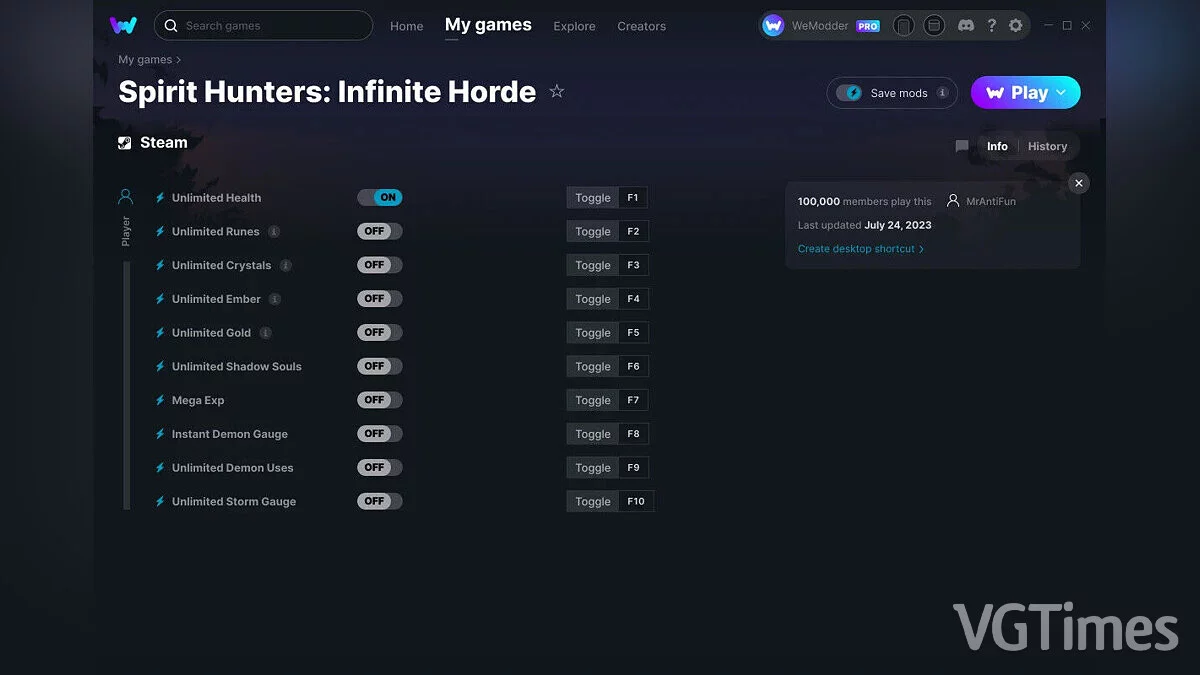The height and width of the screenshot is (675, 1200).
Task: Click Create desktop shortcut link
Action: (861, 249)
